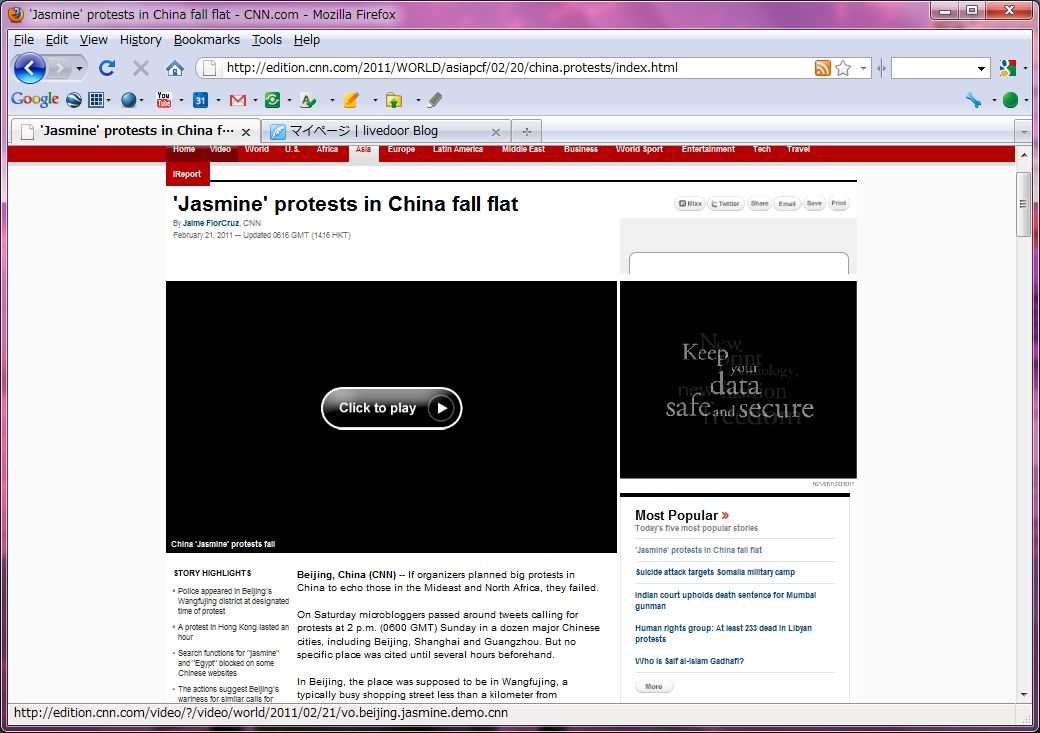Image resolution: width=1040 pixels, height=733 pixels.
Task: Open the Edit menu
Action: (56, 40)
